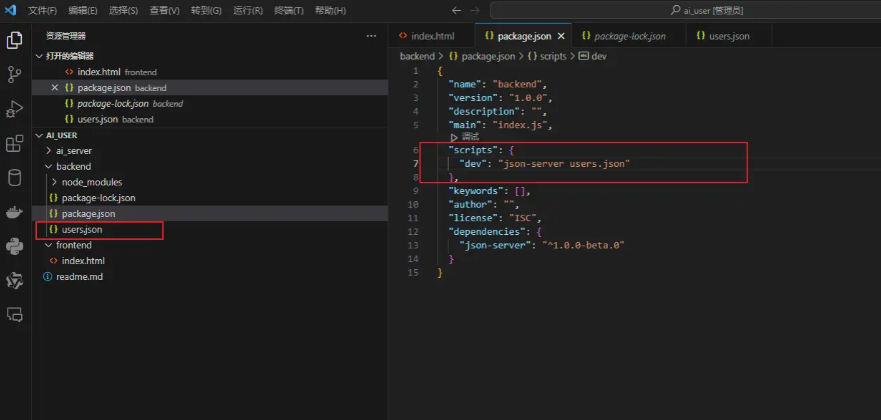This screenshot has width=881, height=420.
Task: Open the Extensions view
Action: [15, 144]
